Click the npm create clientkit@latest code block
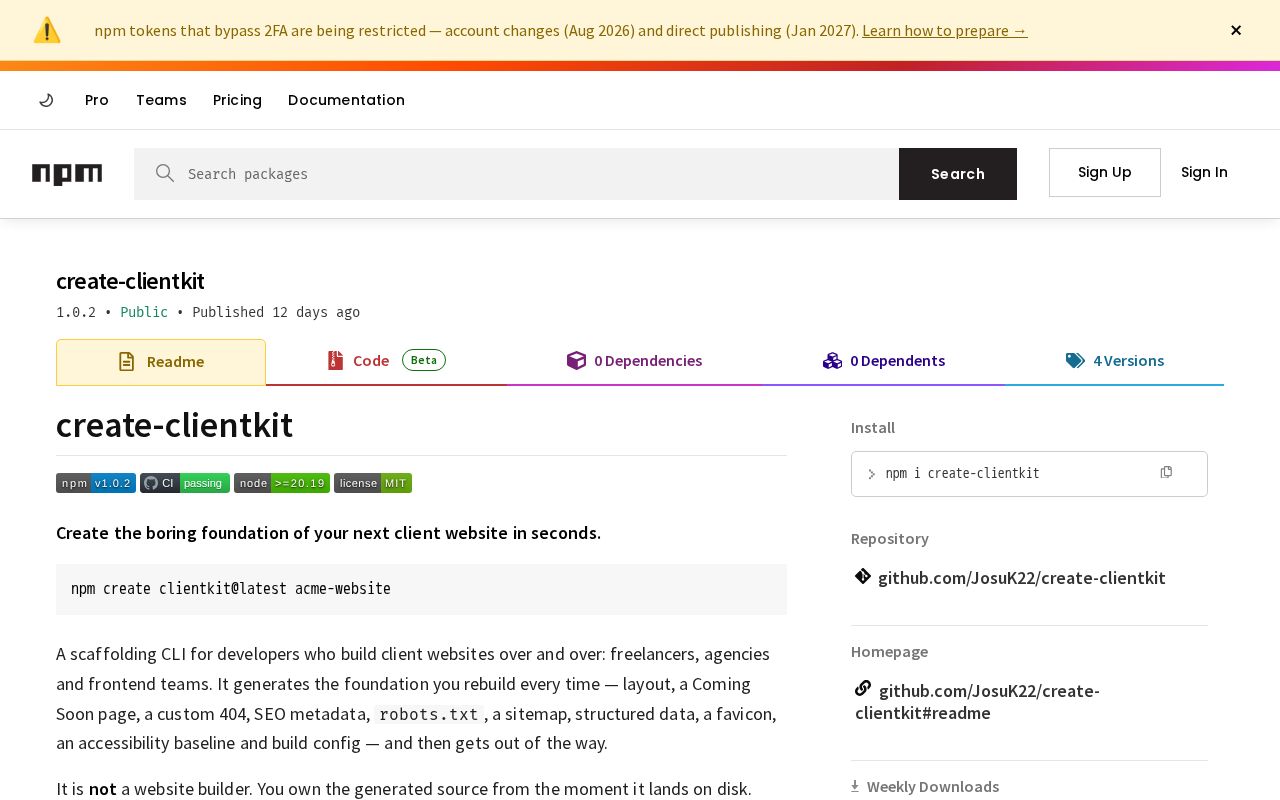1280x800 pixels. (x=421, y=589)
